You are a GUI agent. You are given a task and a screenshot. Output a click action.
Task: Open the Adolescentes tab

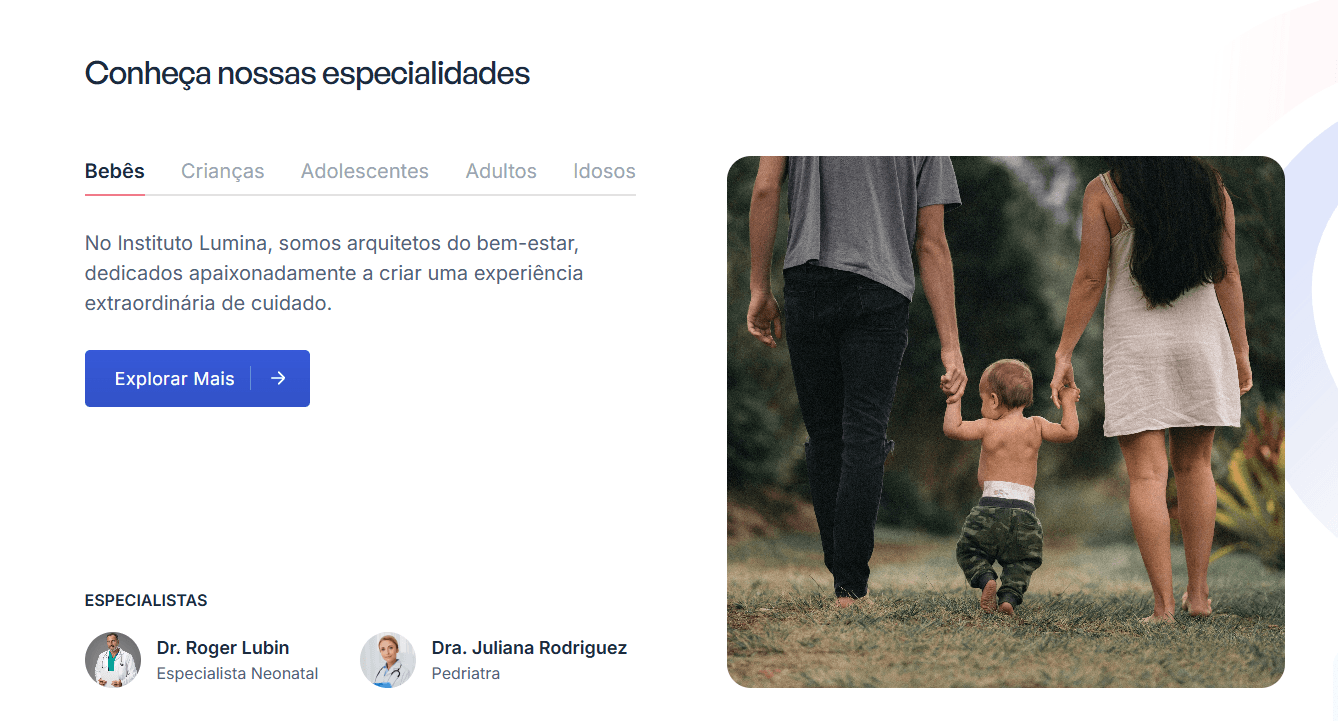coord(365,171)
